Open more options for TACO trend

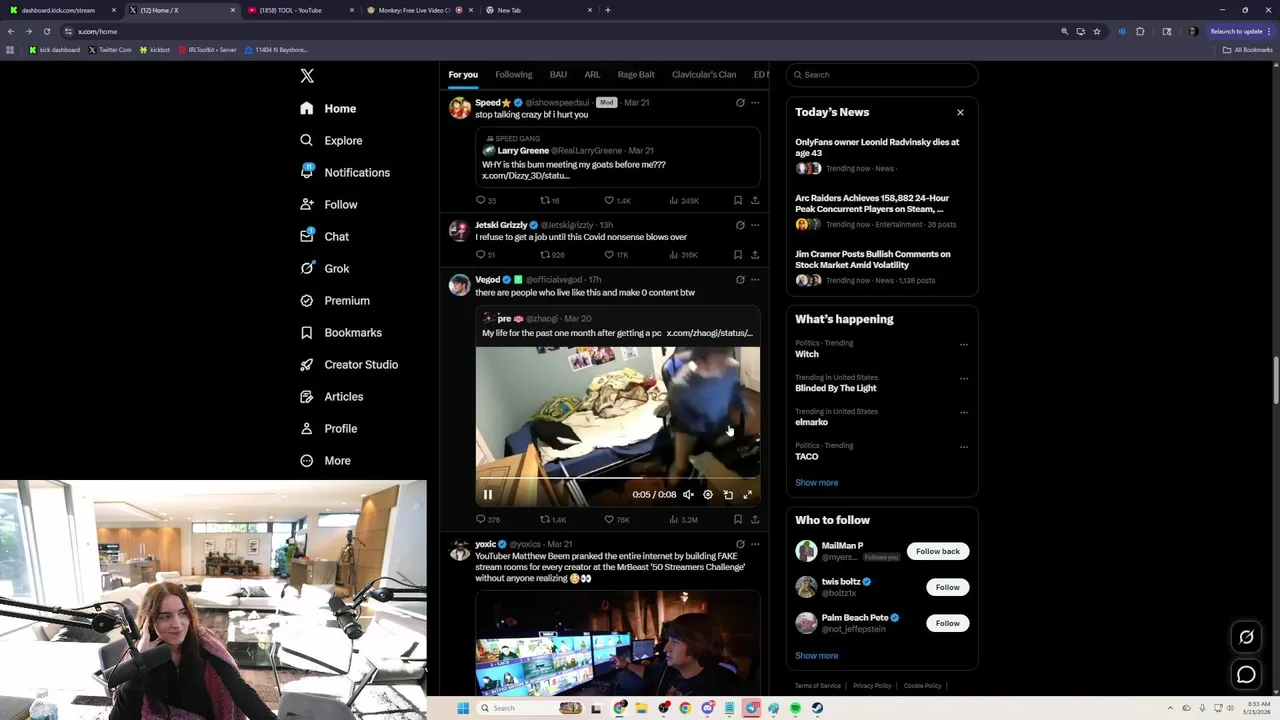964,447
